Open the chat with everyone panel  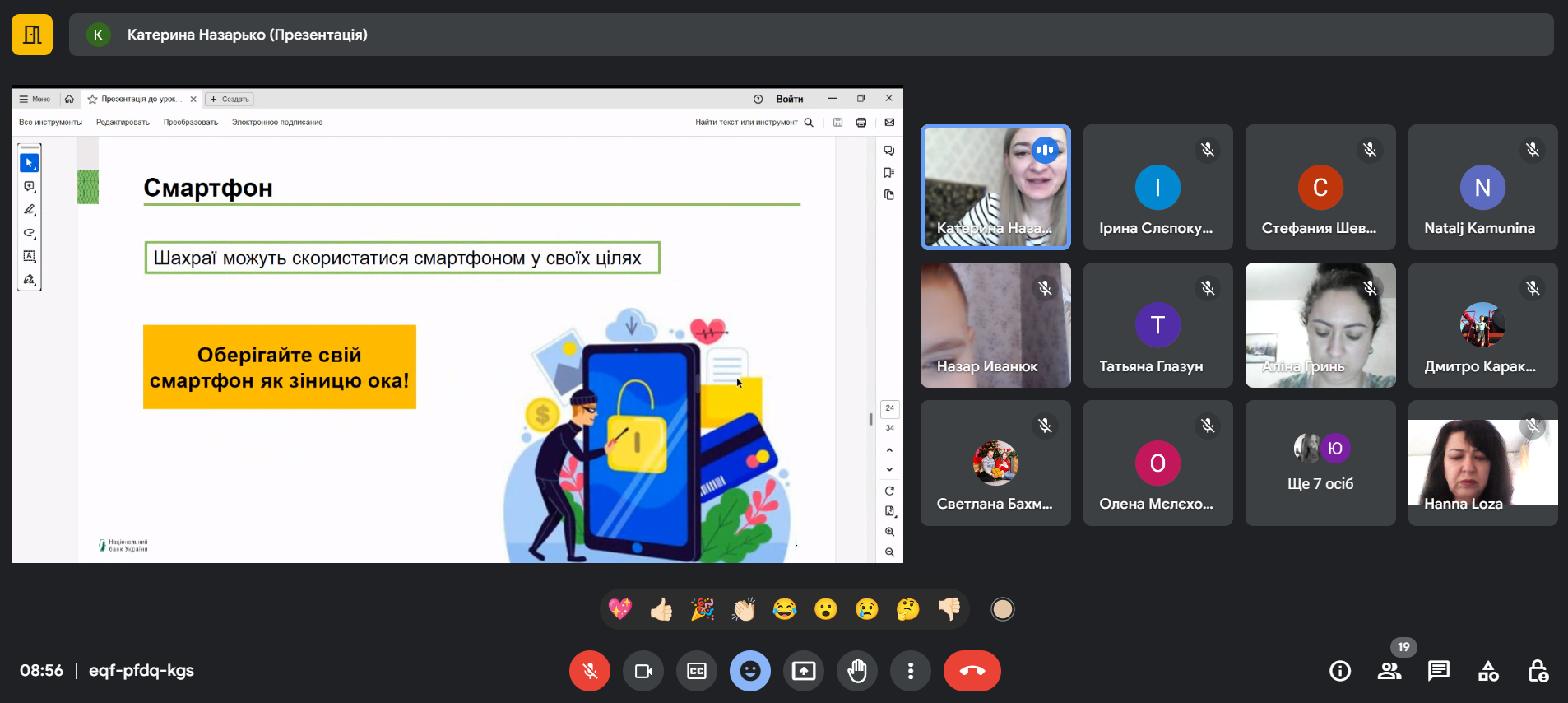pyautogui.click(x=1439, y=671)
